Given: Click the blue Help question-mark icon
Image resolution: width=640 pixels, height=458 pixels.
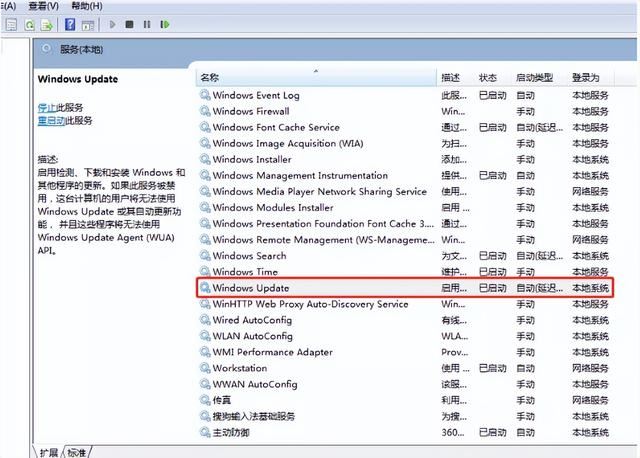Looking at the screenshot, I should [x=70, y=24].
